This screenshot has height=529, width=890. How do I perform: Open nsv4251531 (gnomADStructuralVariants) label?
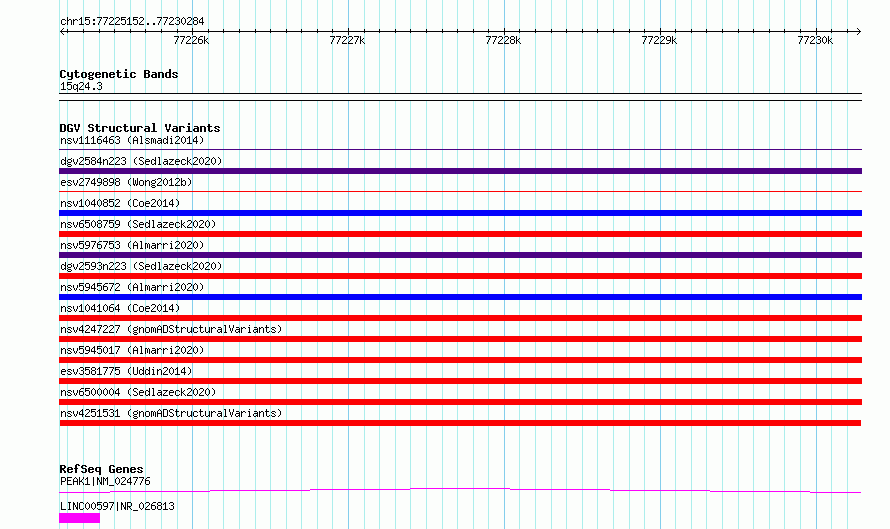[x=171, y=413]
